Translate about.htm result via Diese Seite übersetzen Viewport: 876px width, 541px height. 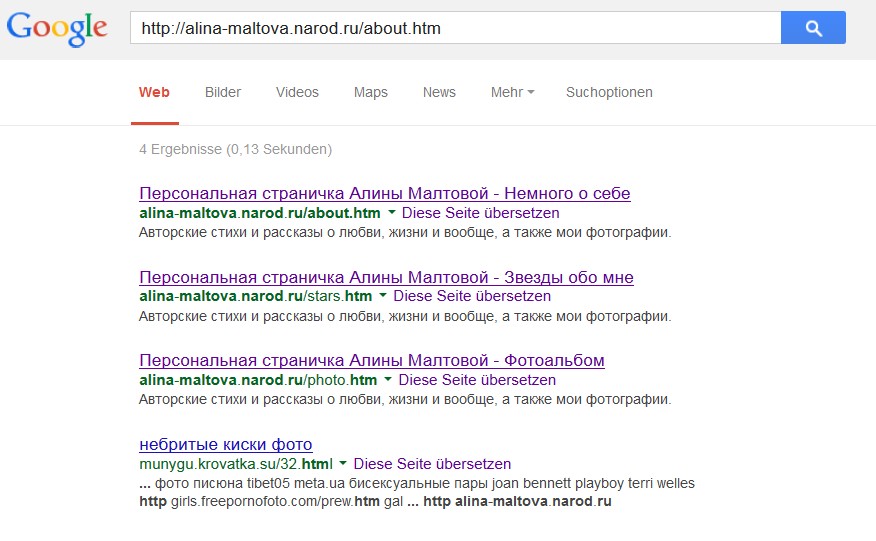(x=480, y=213)
